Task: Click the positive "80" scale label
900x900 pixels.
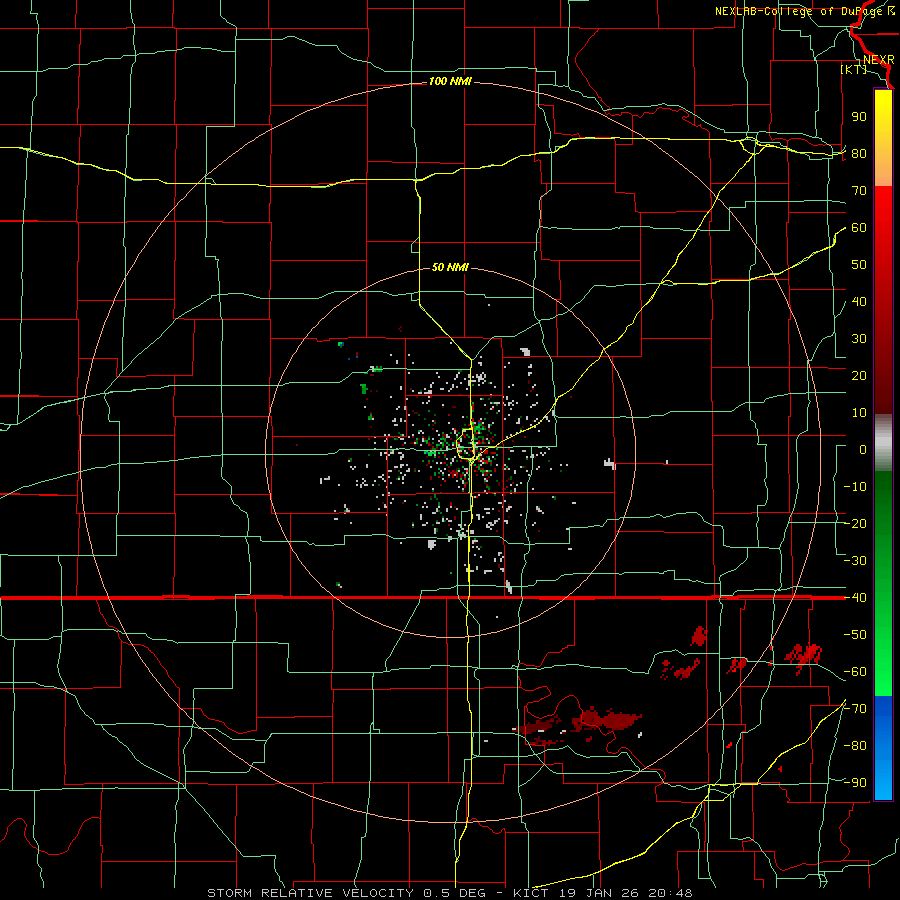Action: coord(859,153)
